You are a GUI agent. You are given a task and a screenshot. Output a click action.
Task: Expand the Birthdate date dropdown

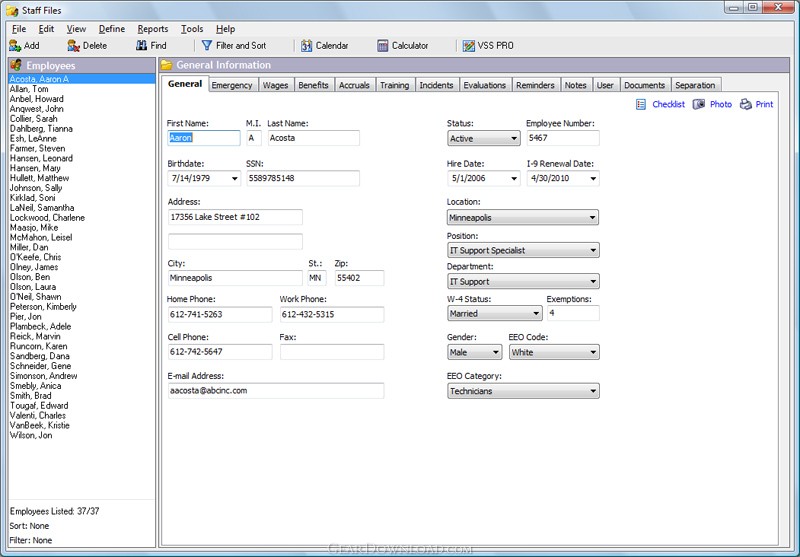[x=234, y=179]
